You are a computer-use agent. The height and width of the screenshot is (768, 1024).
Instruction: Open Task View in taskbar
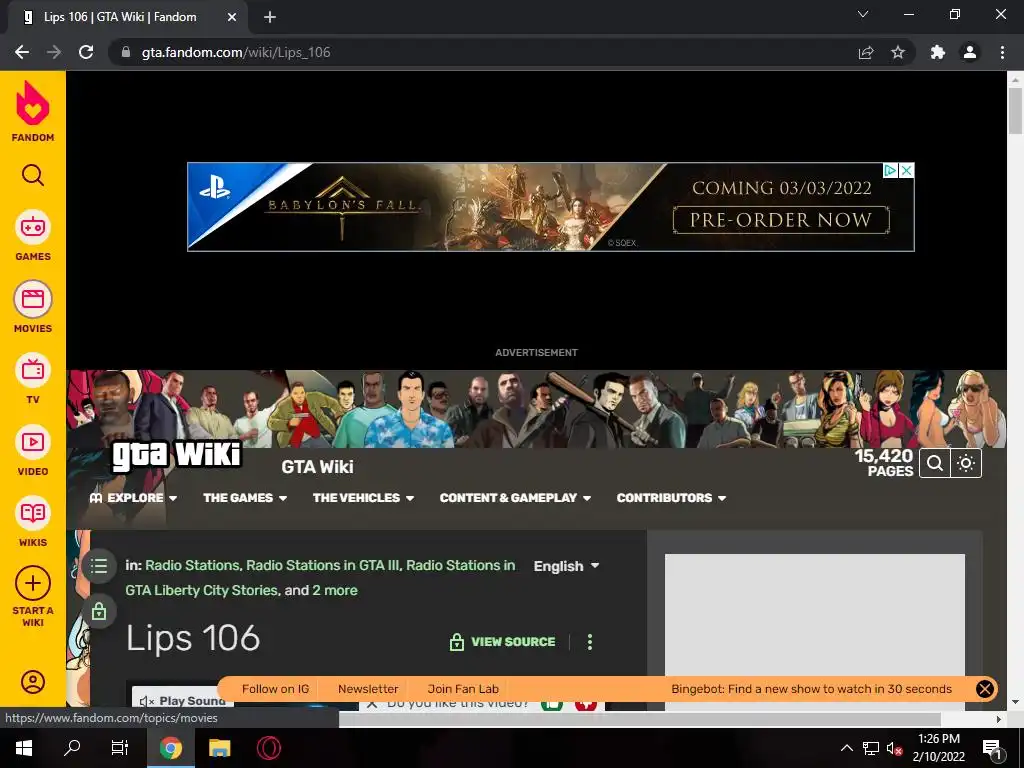(x=120, y=748)
